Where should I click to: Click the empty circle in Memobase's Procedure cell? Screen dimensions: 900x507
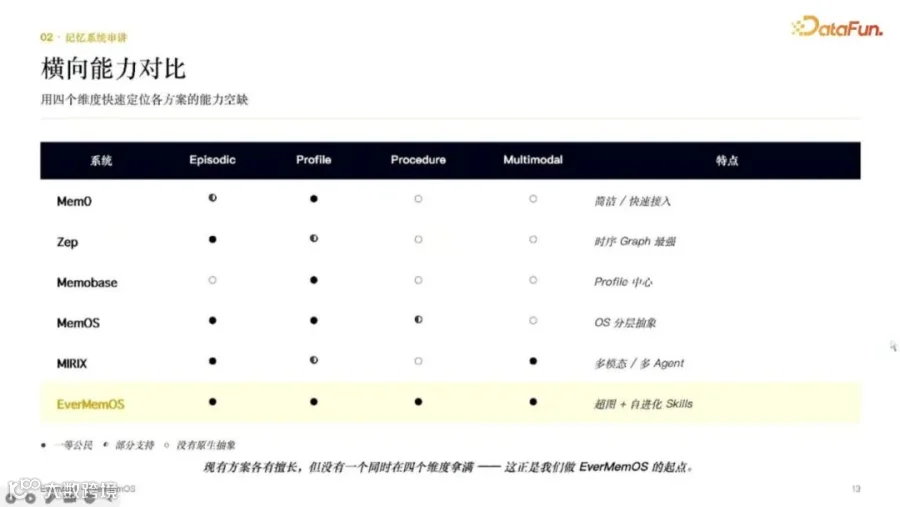pos(418,280)
